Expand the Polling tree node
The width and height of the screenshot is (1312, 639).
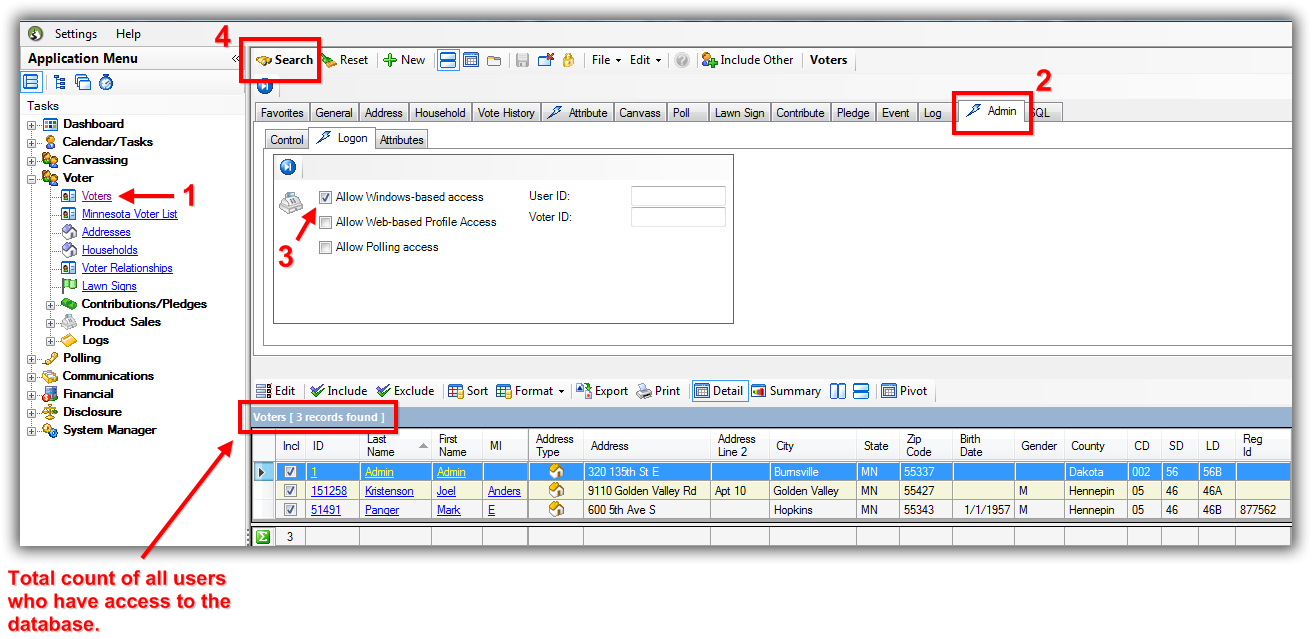(x=32, y=359)
